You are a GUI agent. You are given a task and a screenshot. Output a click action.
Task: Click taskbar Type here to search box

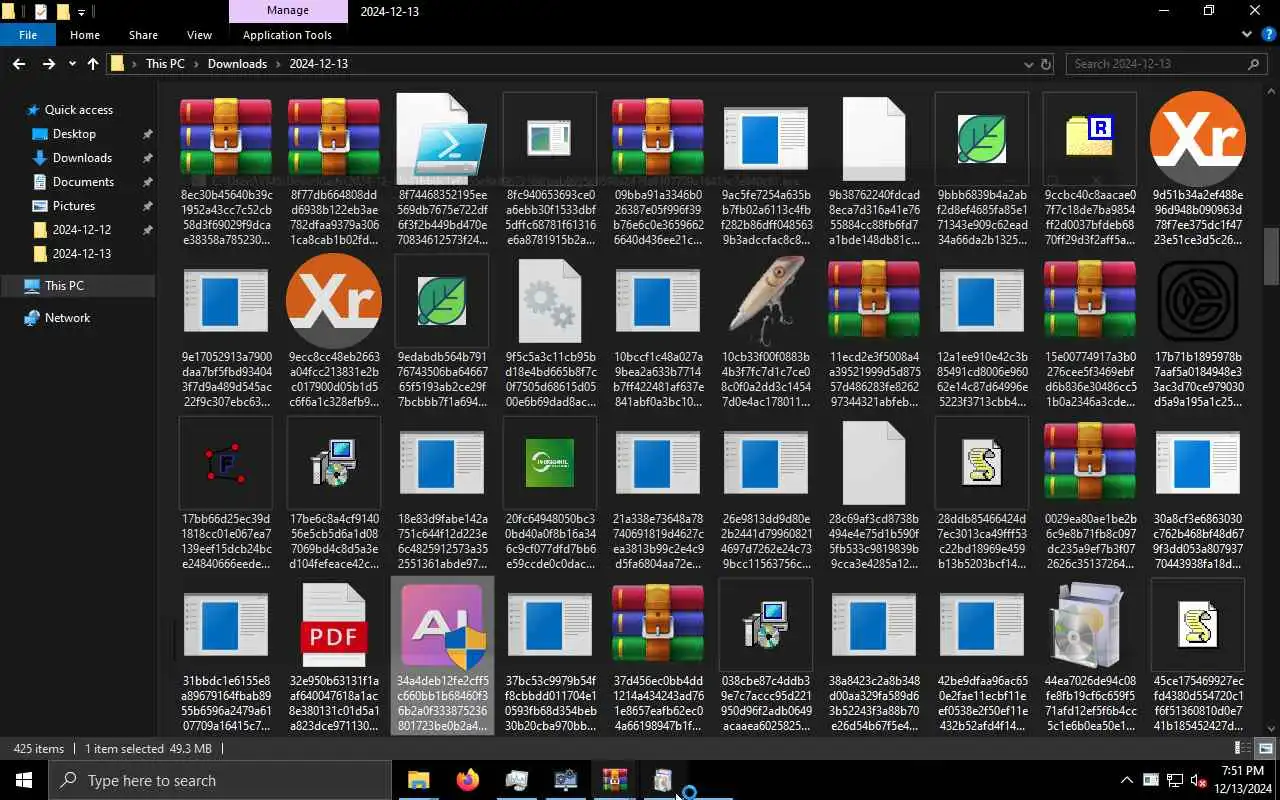click(x=220, y=780)
